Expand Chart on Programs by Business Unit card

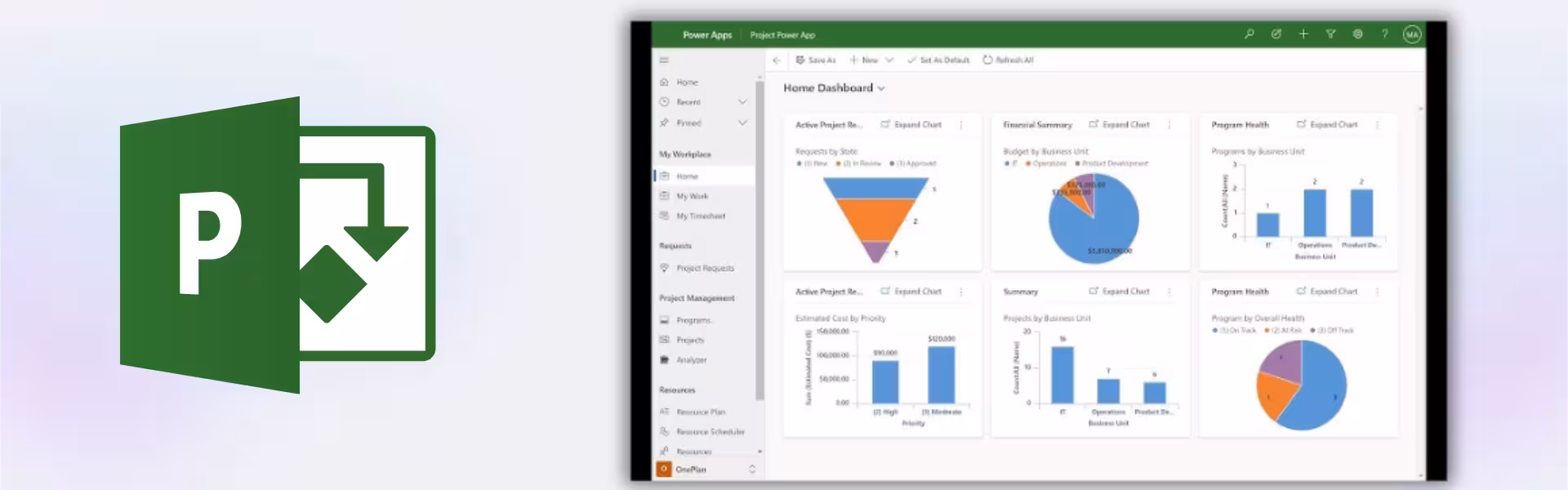pyautogui.click(x=1328, y=125)
